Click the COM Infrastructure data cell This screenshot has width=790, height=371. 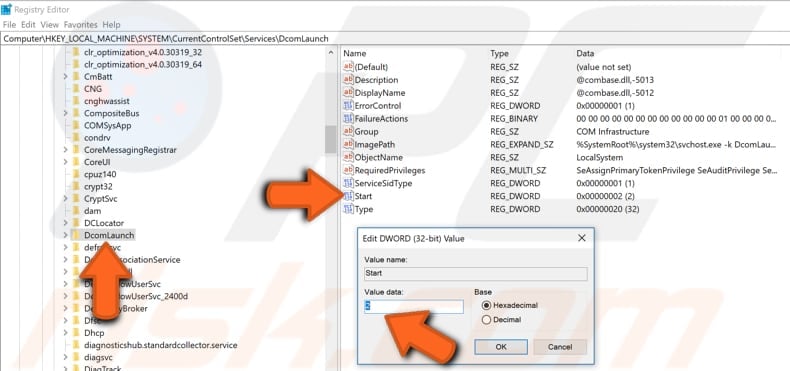click(613, 132)
